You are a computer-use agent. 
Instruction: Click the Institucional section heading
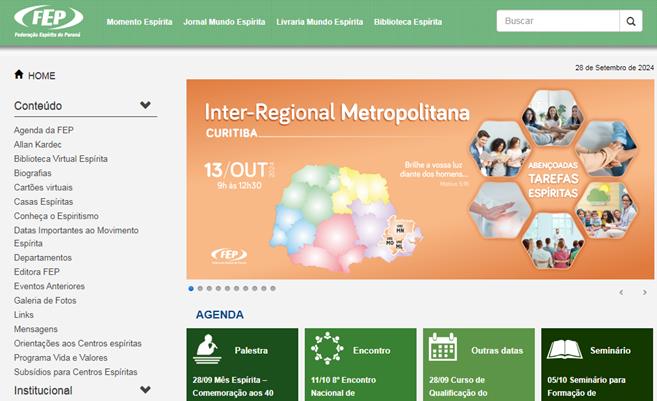43,391
